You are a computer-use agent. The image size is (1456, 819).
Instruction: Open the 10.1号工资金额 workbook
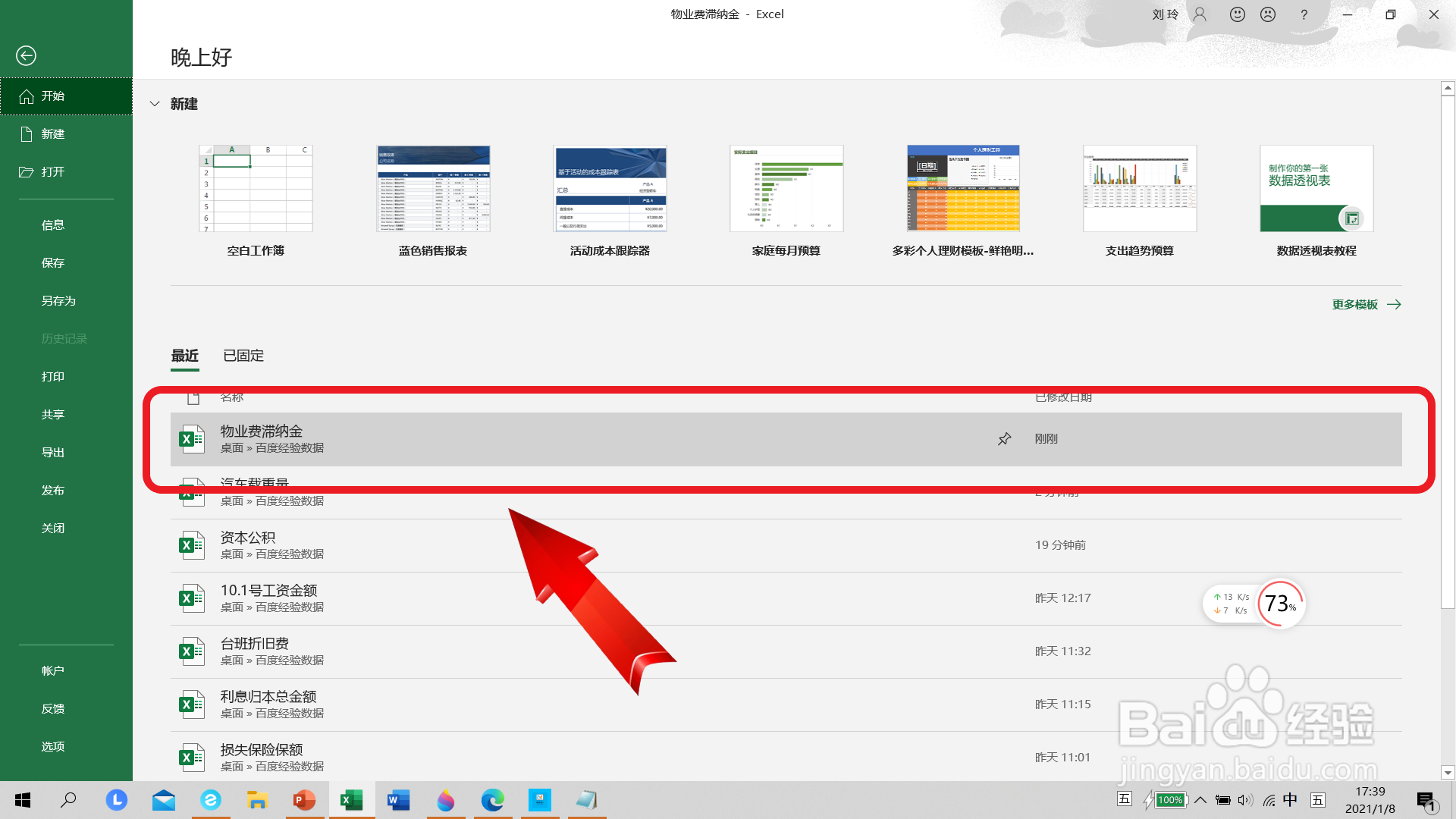click(x=786, y=598)
